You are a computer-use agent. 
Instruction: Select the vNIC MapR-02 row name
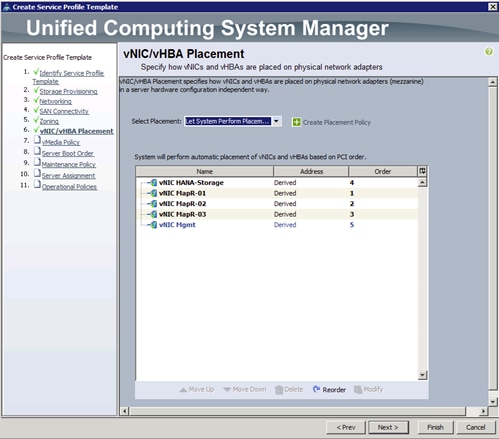(182, 204)
